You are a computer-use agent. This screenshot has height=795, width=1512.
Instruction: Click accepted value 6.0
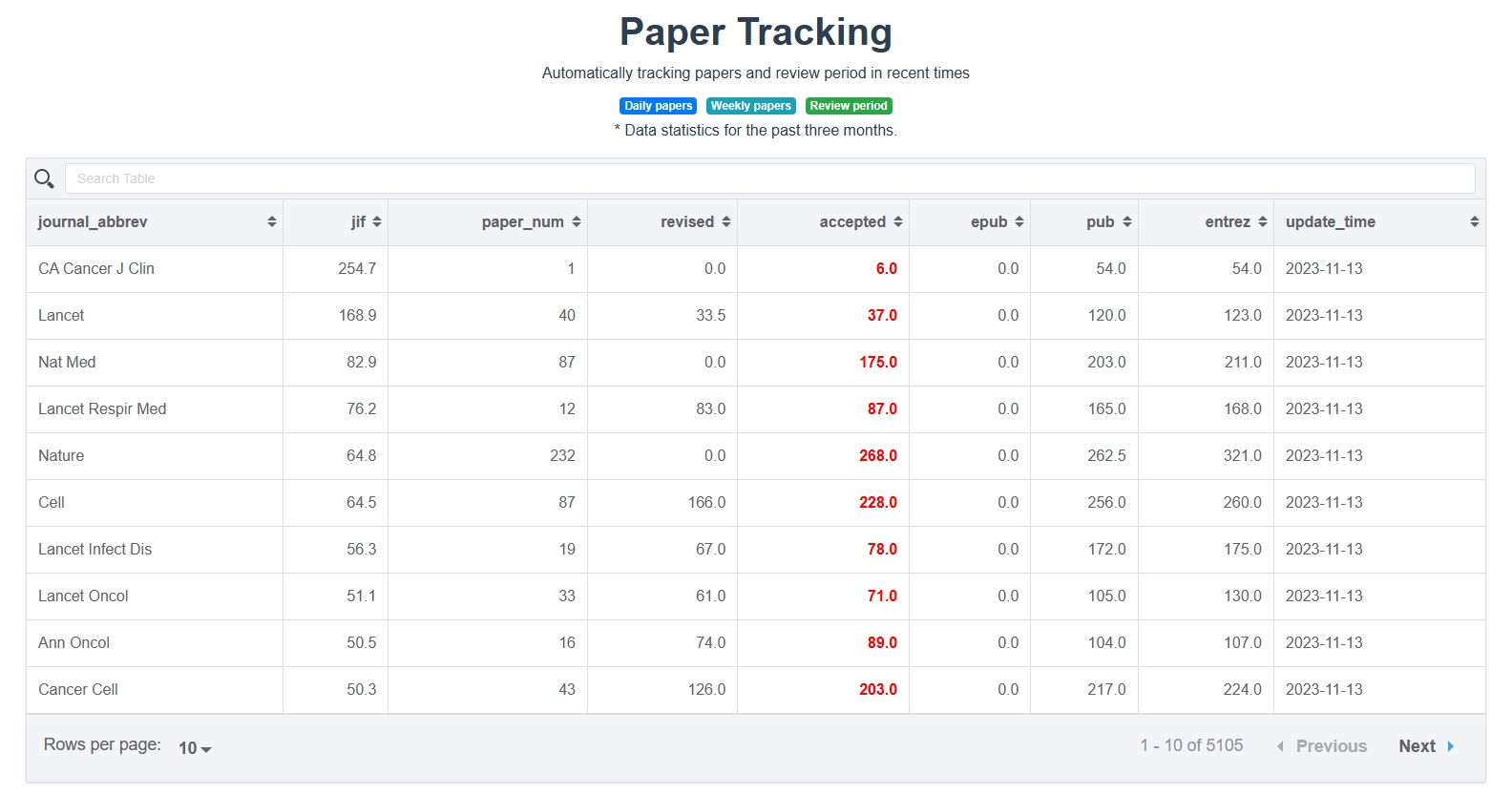coord(887,269)
